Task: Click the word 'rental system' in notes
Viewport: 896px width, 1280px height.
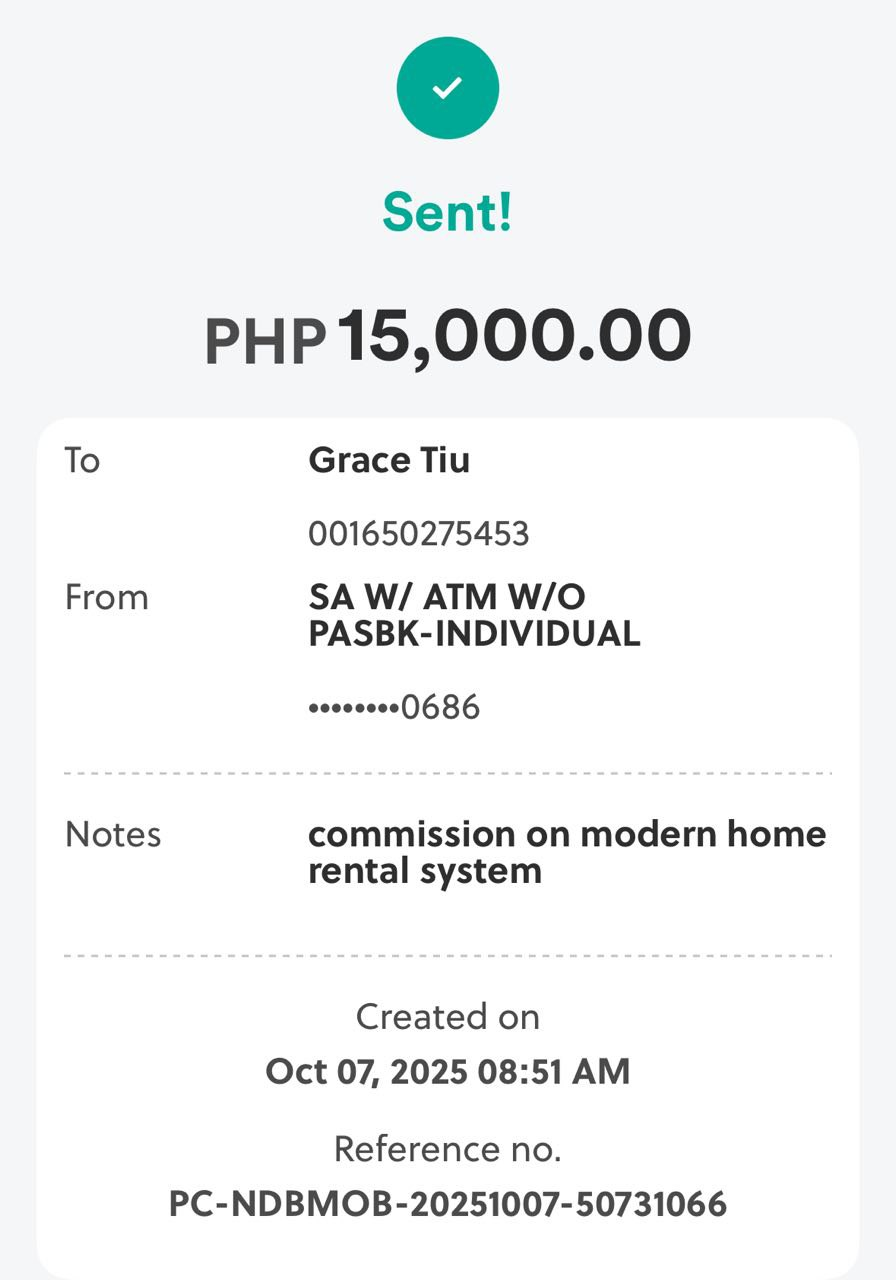Action: 424,871
